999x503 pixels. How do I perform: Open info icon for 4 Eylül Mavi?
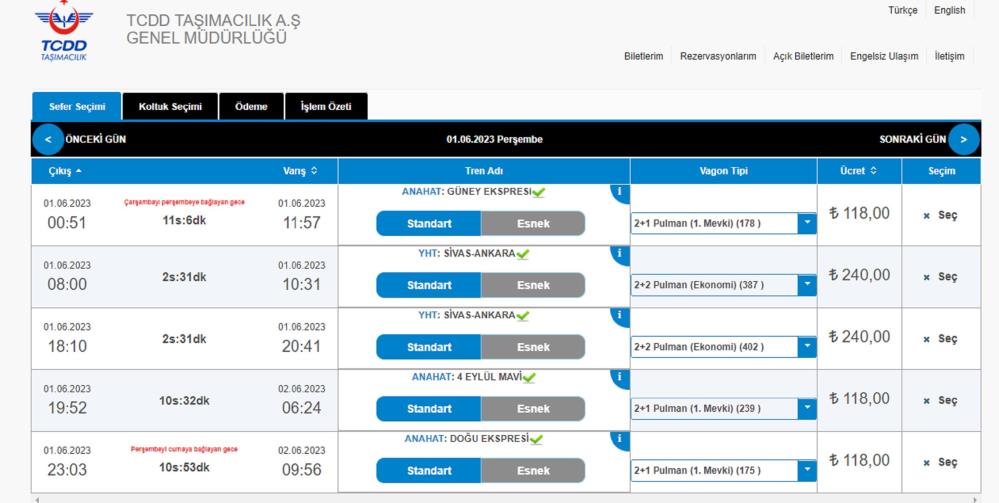619,377
